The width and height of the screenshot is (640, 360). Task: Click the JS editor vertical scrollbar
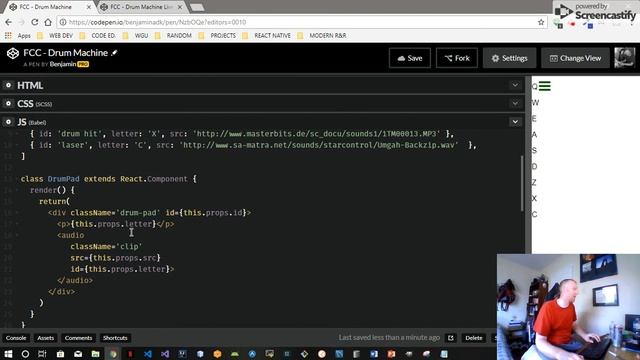click(522, 184)
